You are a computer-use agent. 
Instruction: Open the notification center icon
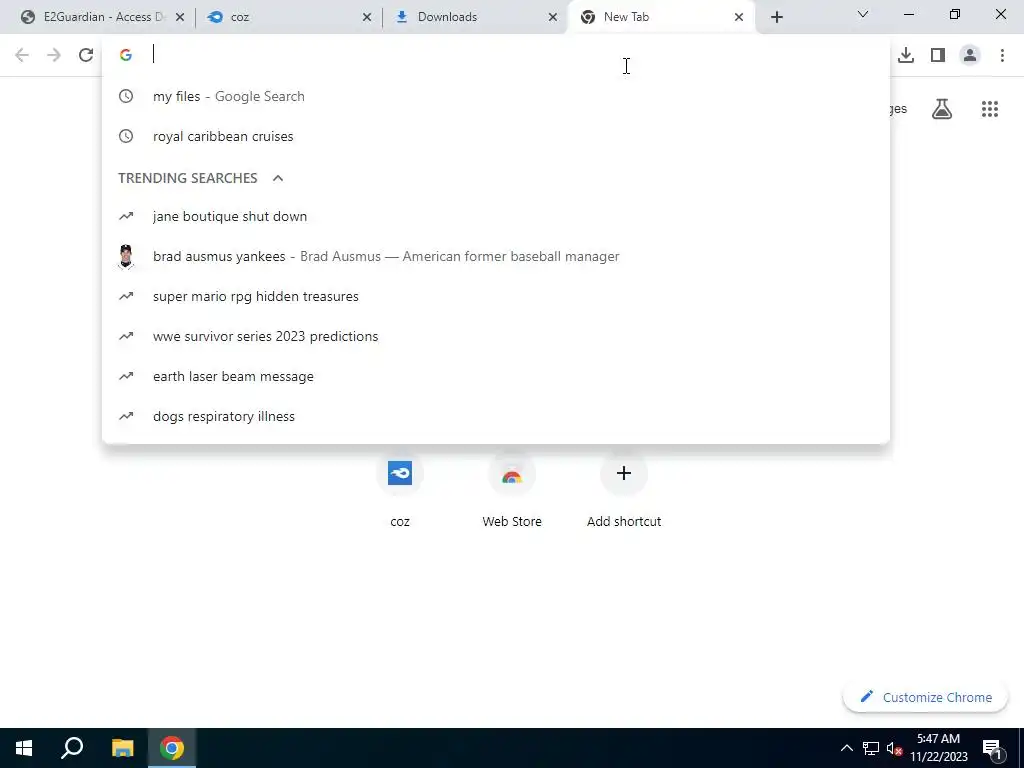click(993, 749)
